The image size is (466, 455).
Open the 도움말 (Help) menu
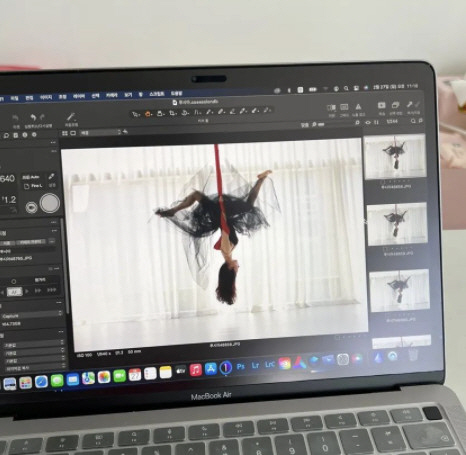(176, 94)
